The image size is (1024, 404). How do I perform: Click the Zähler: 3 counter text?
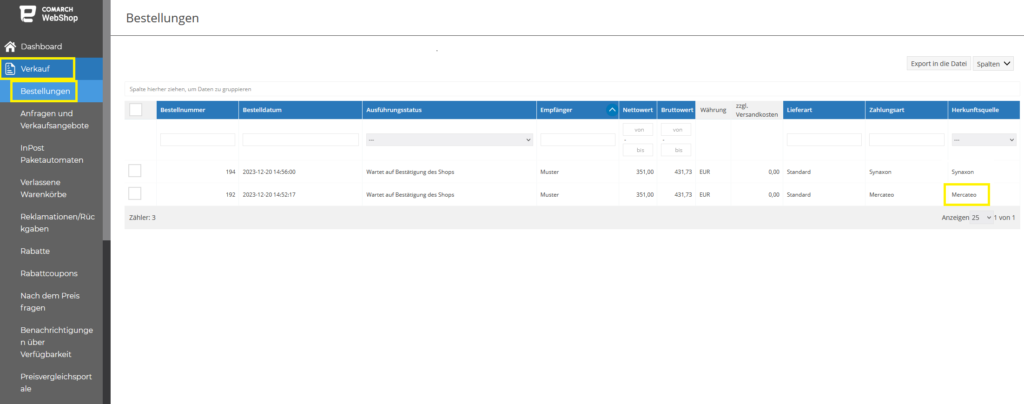click(x=144, y=217)
